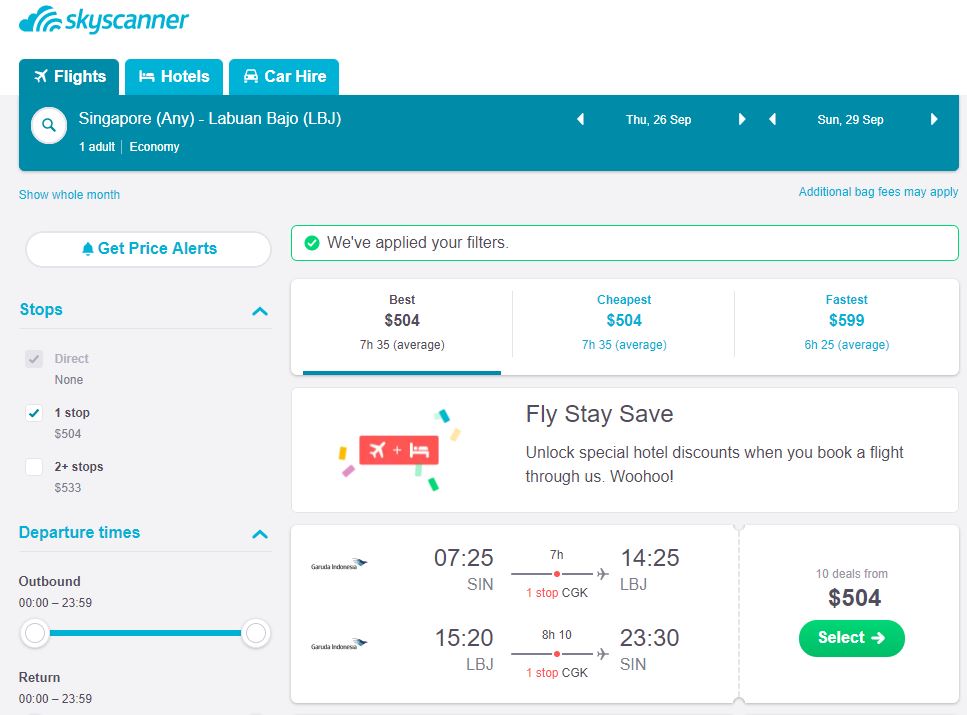The image size is (967, 715).
Task: Go to previous departure date arrow
Action: 580,120
